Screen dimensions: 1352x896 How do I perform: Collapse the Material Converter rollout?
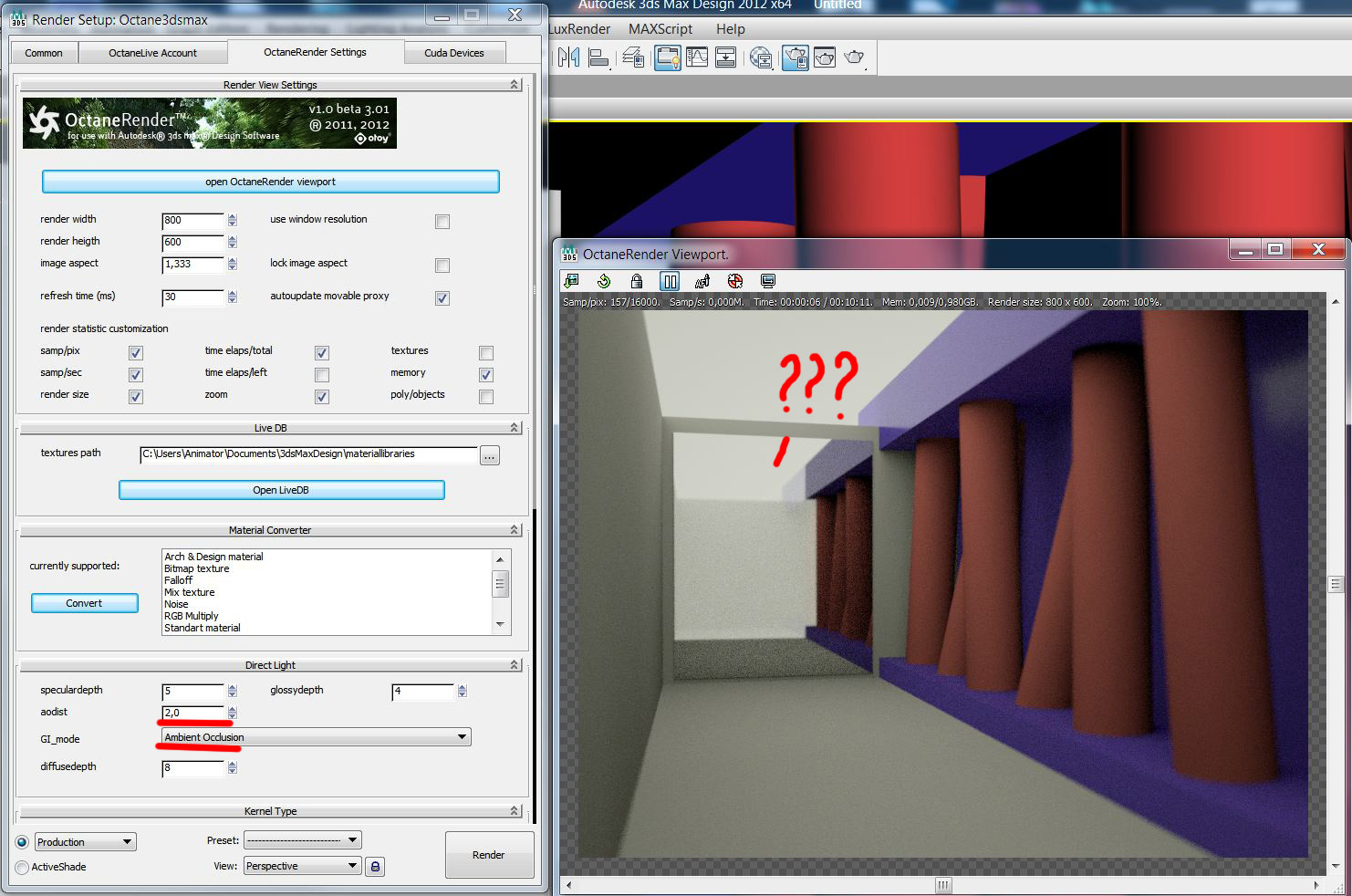pos(270,530)
